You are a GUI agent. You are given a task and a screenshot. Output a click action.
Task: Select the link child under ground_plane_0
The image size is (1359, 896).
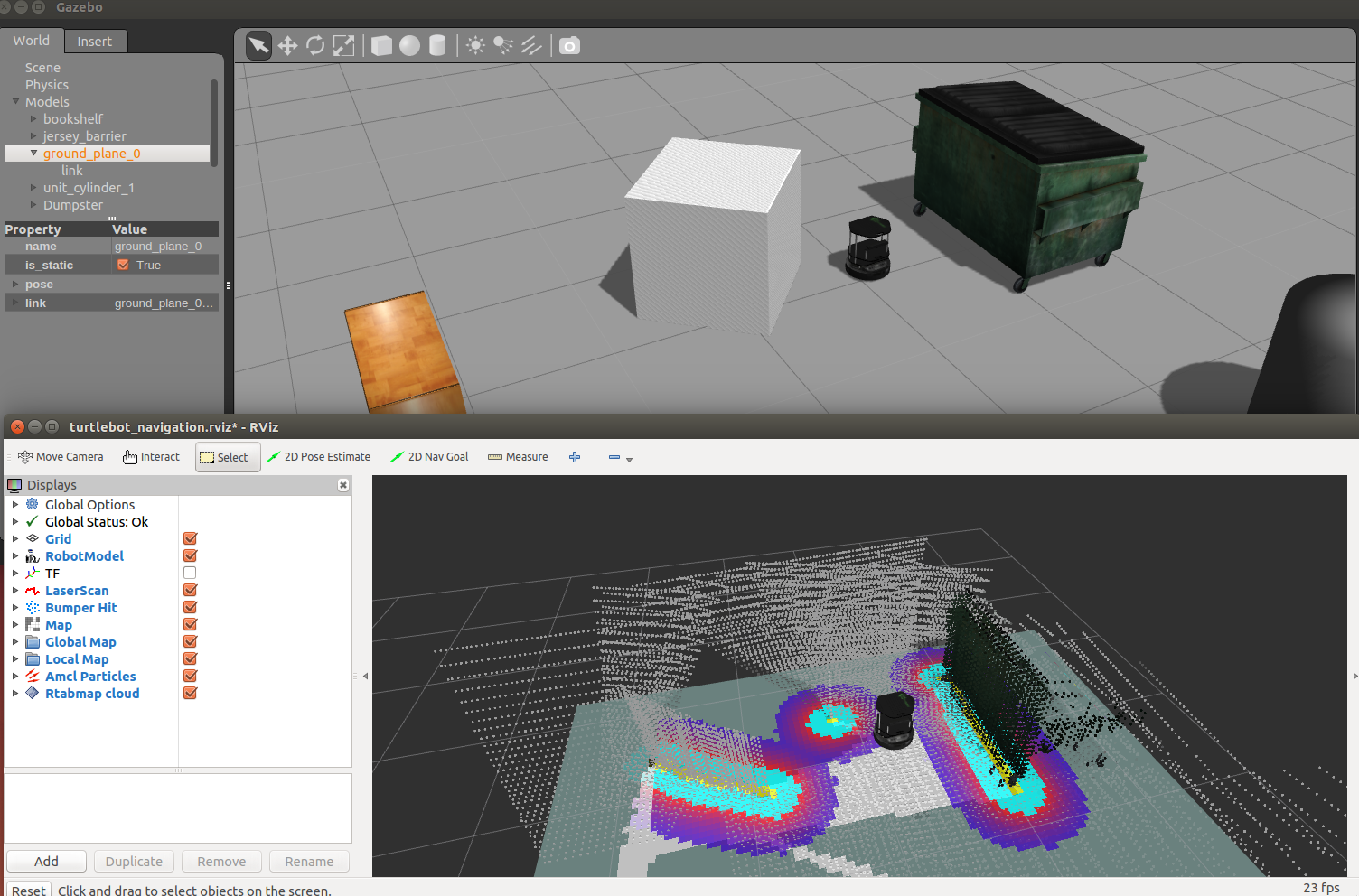[x=72, y=171]
